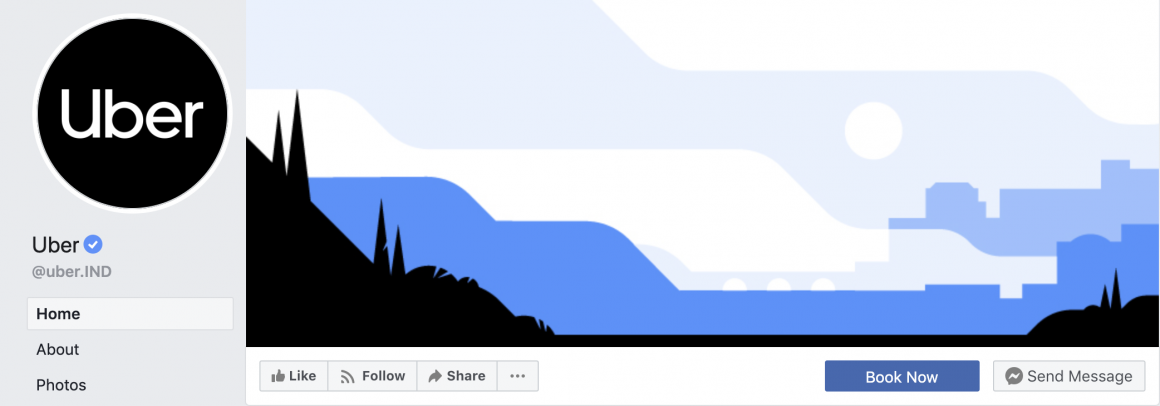Image resolution: width=1160 pixels, height=406 pixels.
Task: Go to the Photos section
Action: (x=61, y=385)
